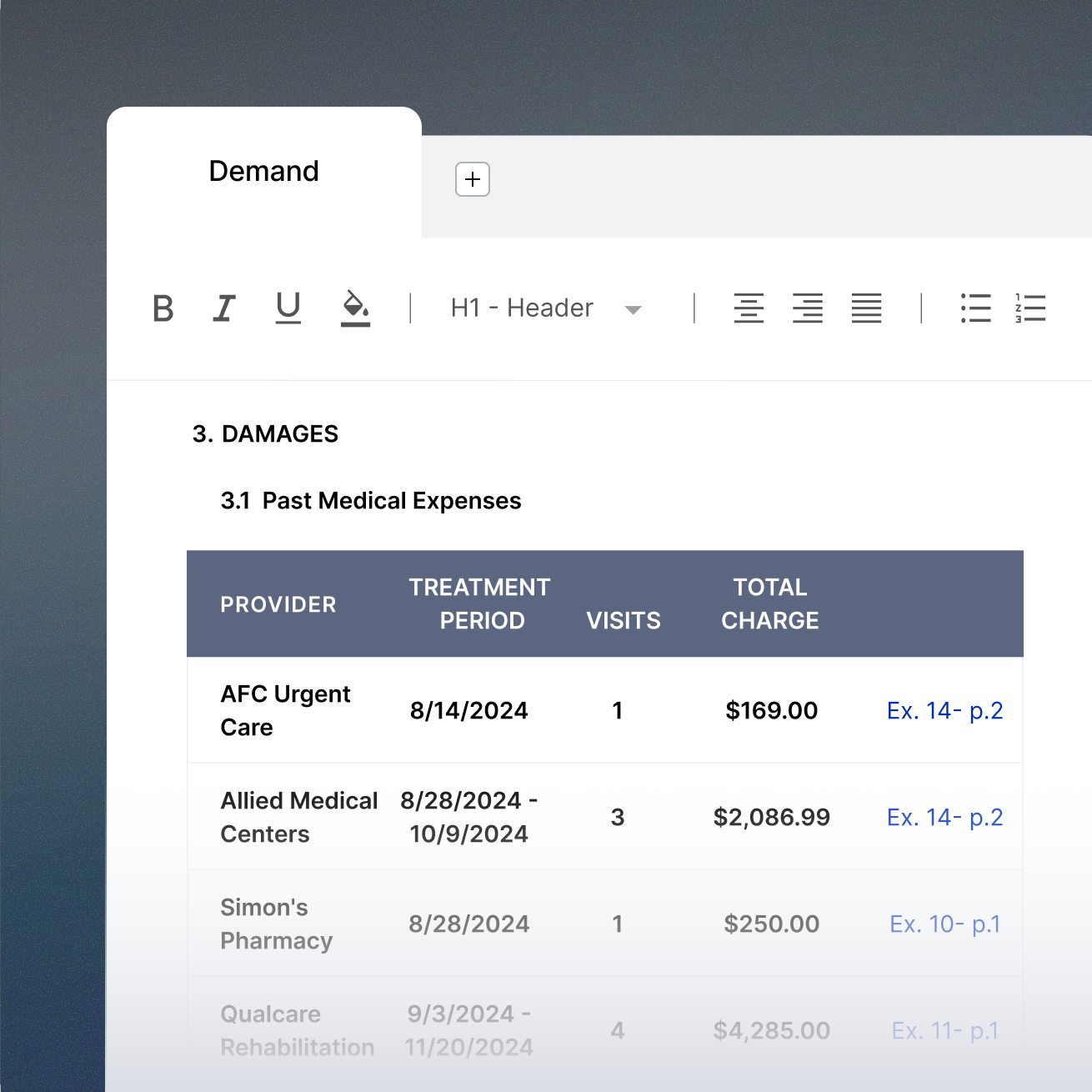Click the $2,086.99 total charge cell
1092x1092 pixels.
pos(771,818)
